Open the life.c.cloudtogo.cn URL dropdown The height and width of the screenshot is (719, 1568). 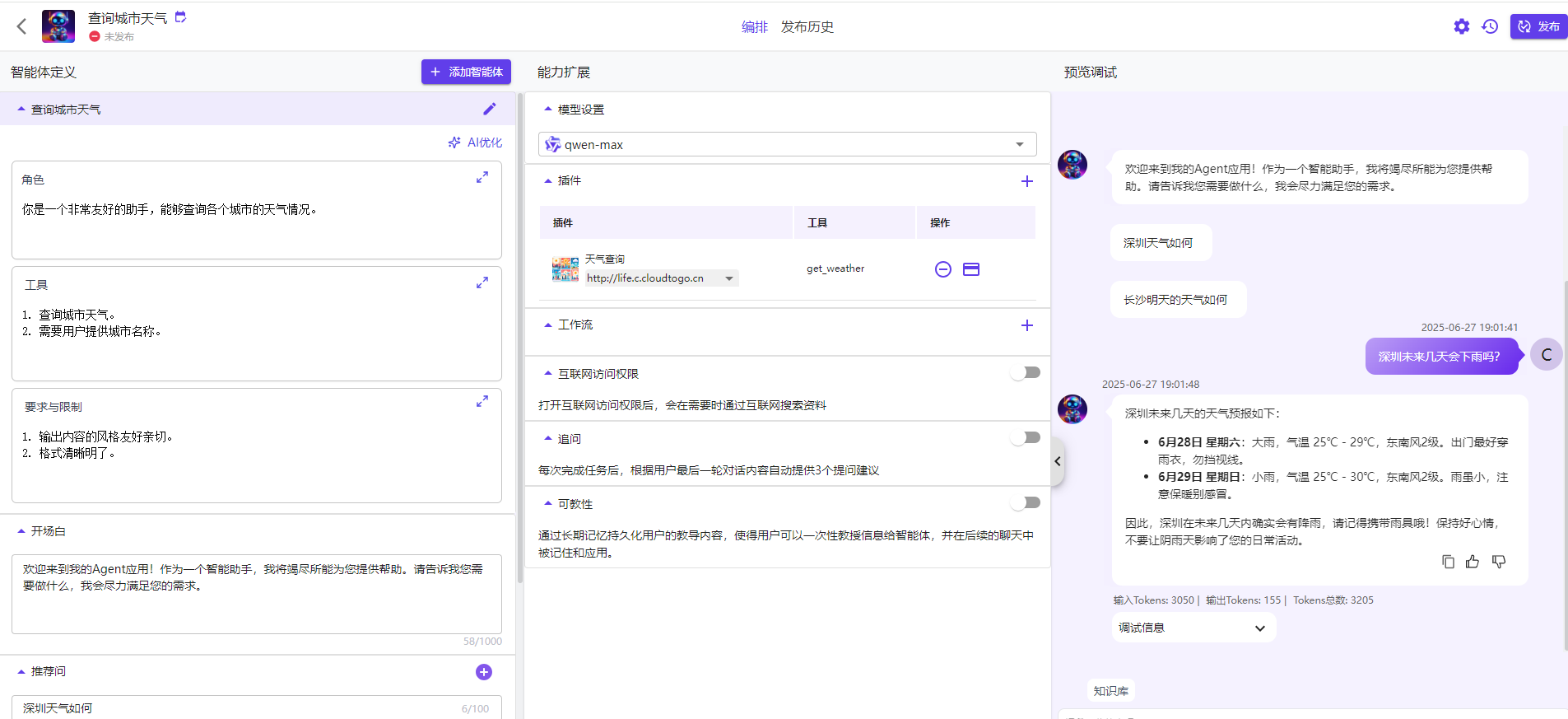coord(661,278)
